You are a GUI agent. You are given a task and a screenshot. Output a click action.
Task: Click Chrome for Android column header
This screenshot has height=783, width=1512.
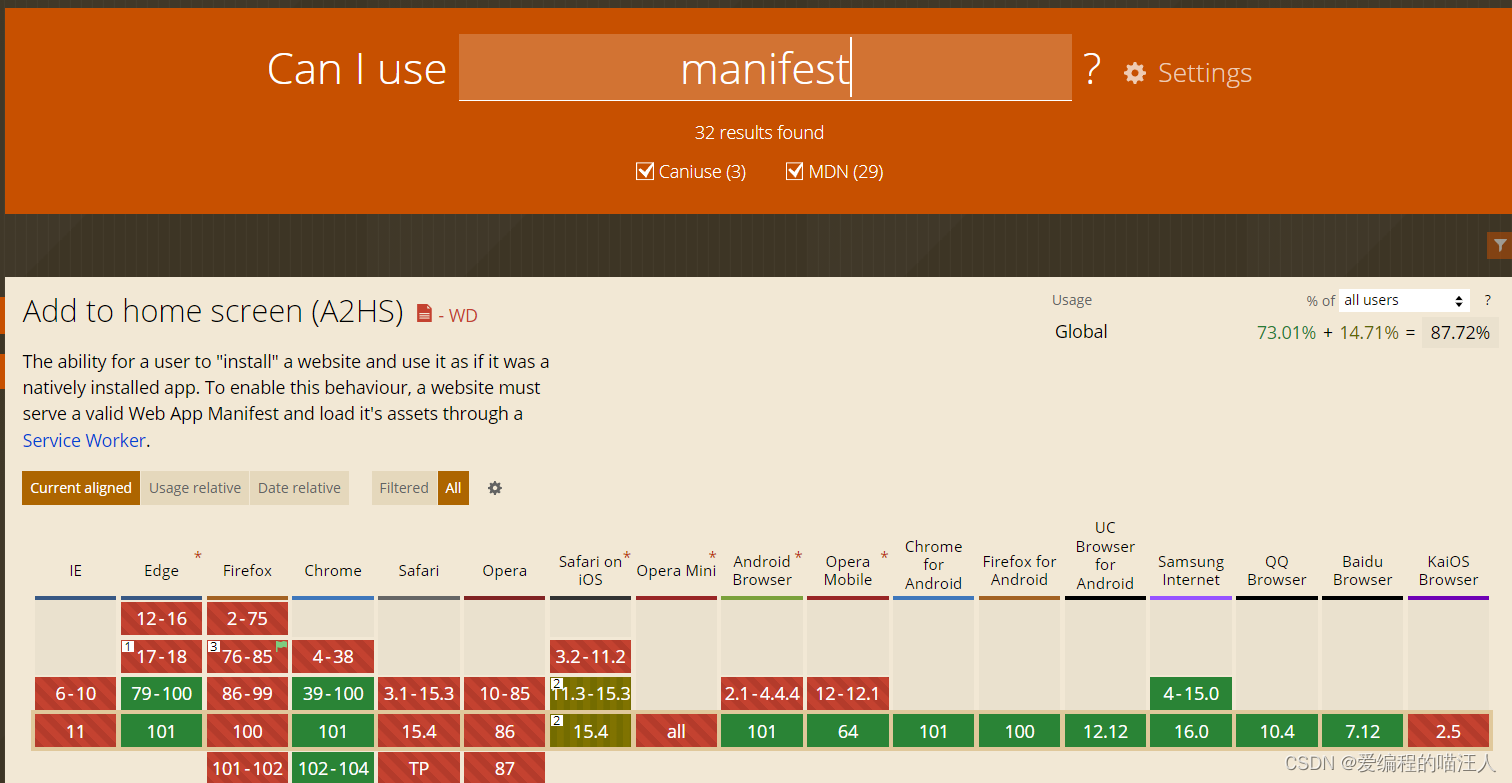[x=933, y=565]
